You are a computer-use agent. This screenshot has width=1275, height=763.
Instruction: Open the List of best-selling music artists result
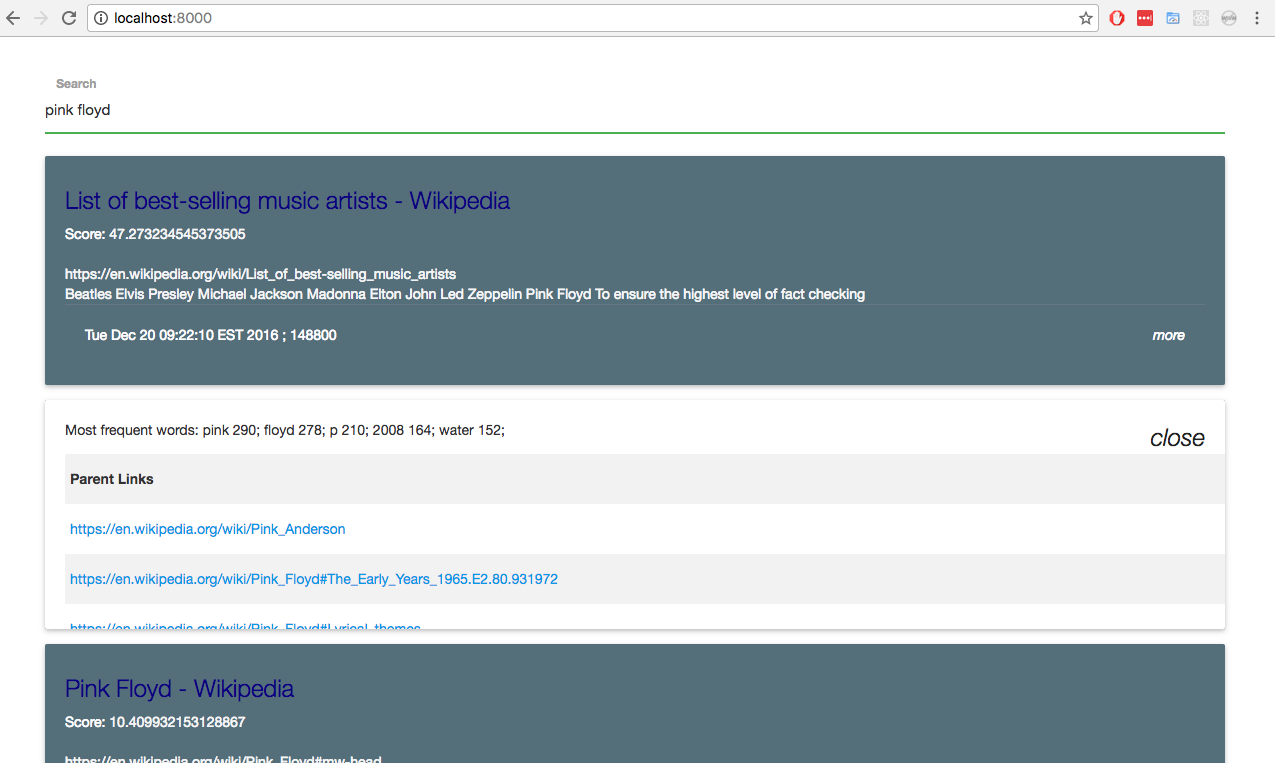287,201
